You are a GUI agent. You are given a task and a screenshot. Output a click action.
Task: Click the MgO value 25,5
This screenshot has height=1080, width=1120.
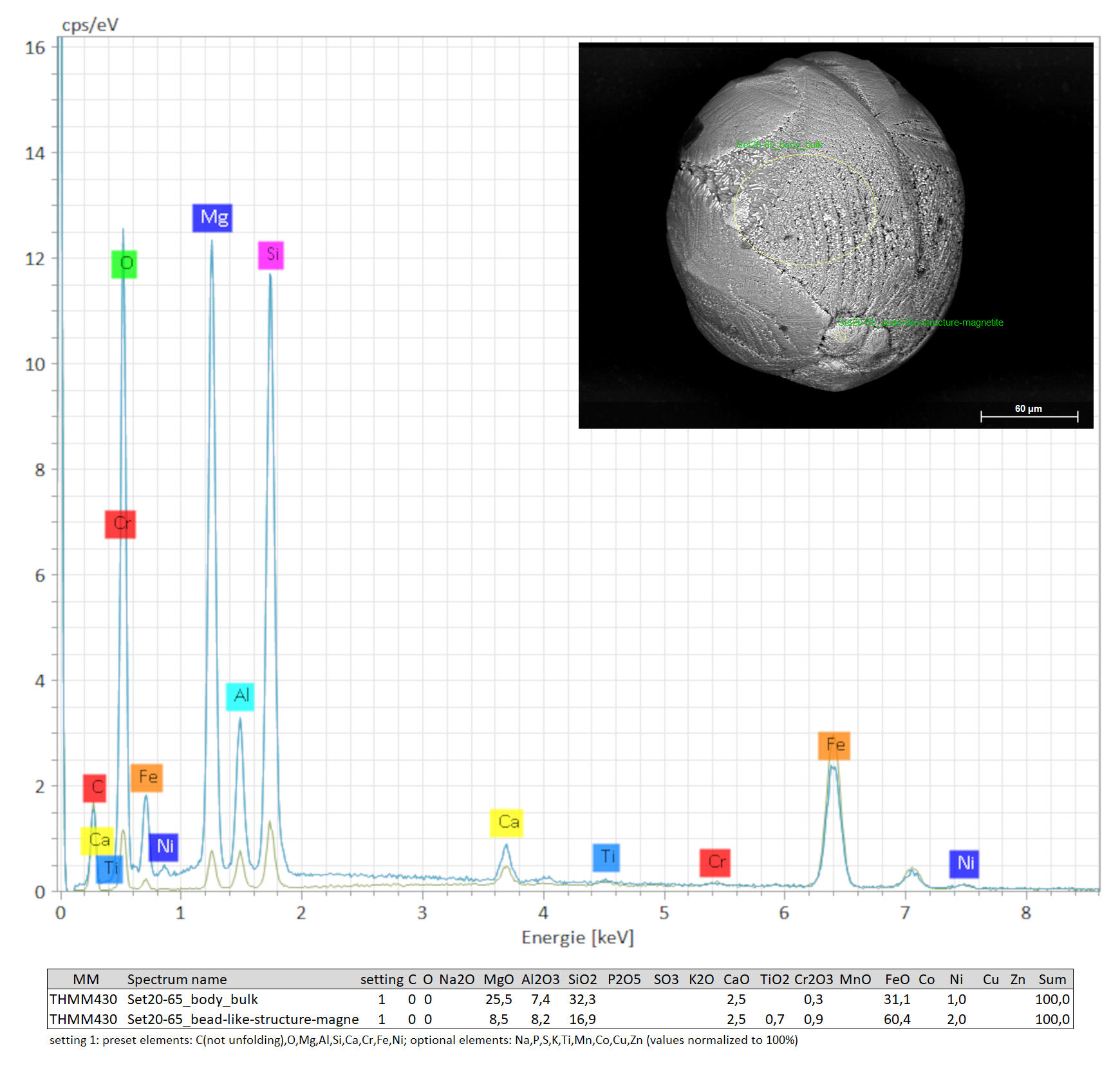(499, 999)
